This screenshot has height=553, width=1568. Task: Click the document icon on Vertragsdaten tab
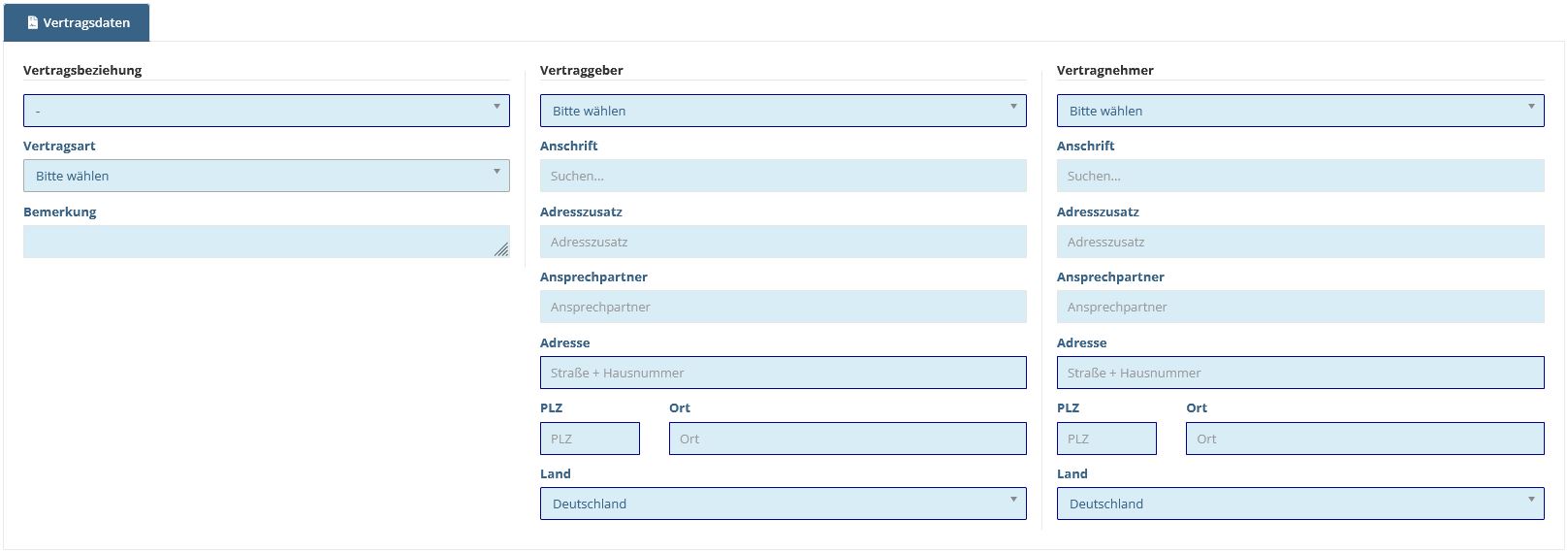[x=33, y=22]
